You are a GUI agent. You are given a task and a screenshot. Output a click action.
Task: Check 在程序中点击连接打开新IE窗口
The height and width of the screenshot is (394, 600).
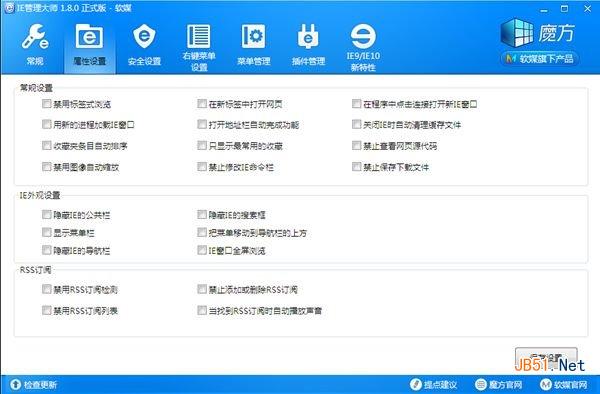(x=357, y=104)
